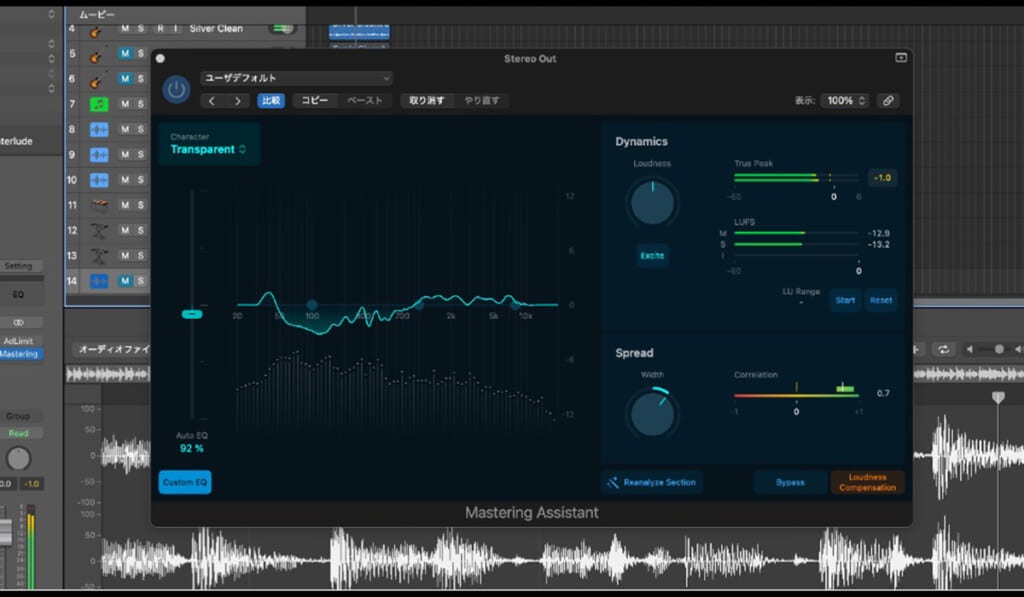Click the Mastering plugin slot in channel strip
Image resolution: width=1024 pixels, height=597 pixels.
[20, 354]
